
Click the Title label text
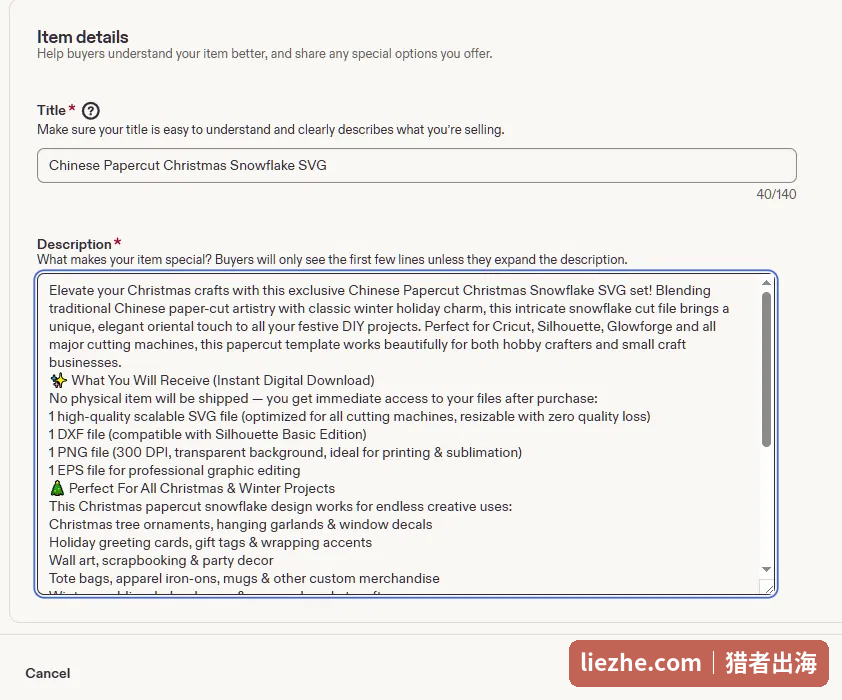pos(52,110)
